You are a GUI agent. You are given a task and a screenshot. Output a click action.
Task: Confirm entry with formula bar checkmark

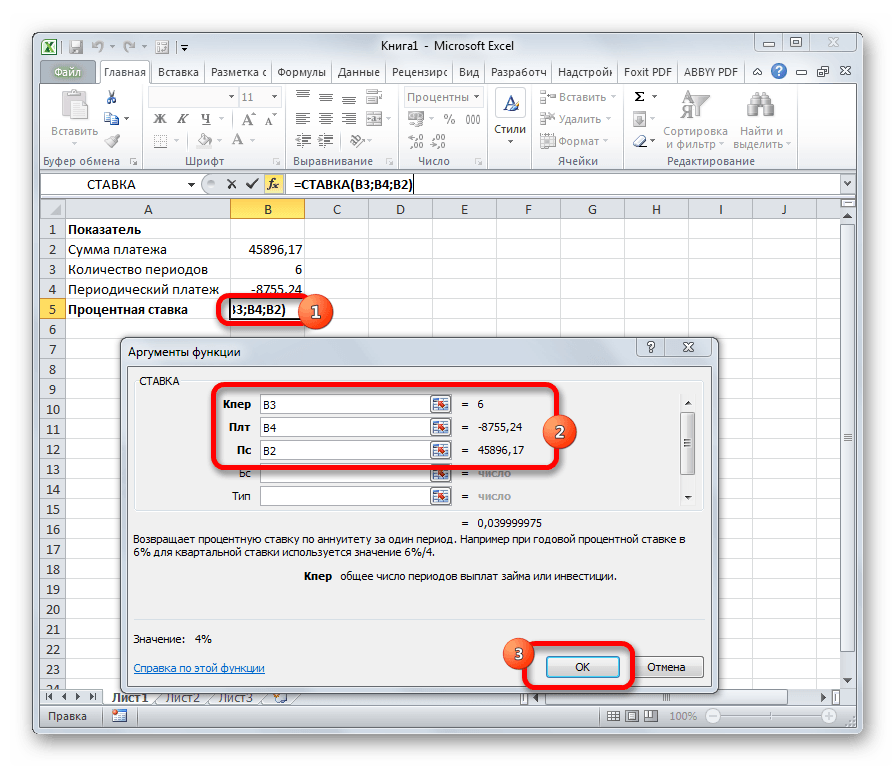[252, 184]
